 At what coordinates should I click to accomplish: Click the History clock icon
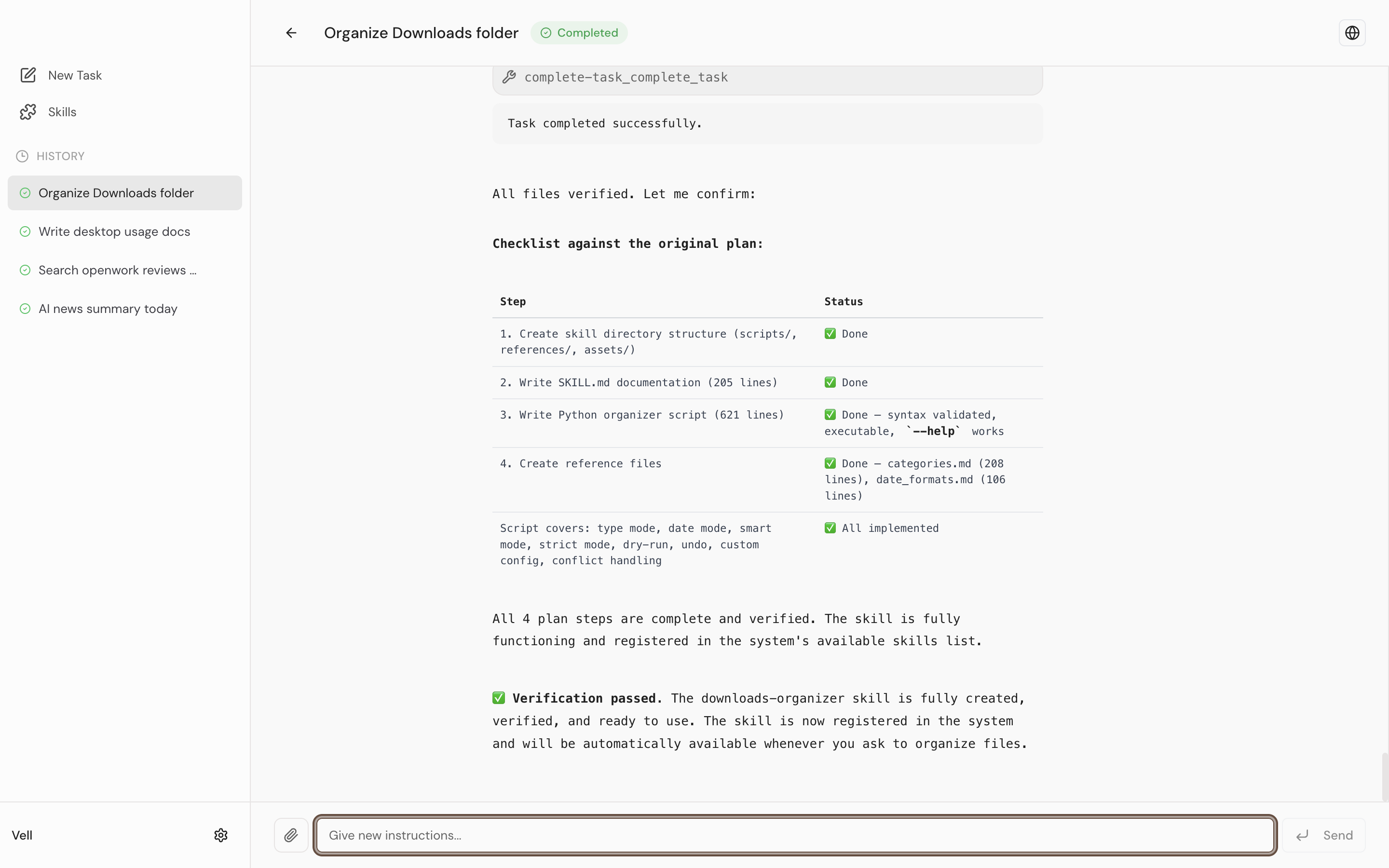coord(22,156)
